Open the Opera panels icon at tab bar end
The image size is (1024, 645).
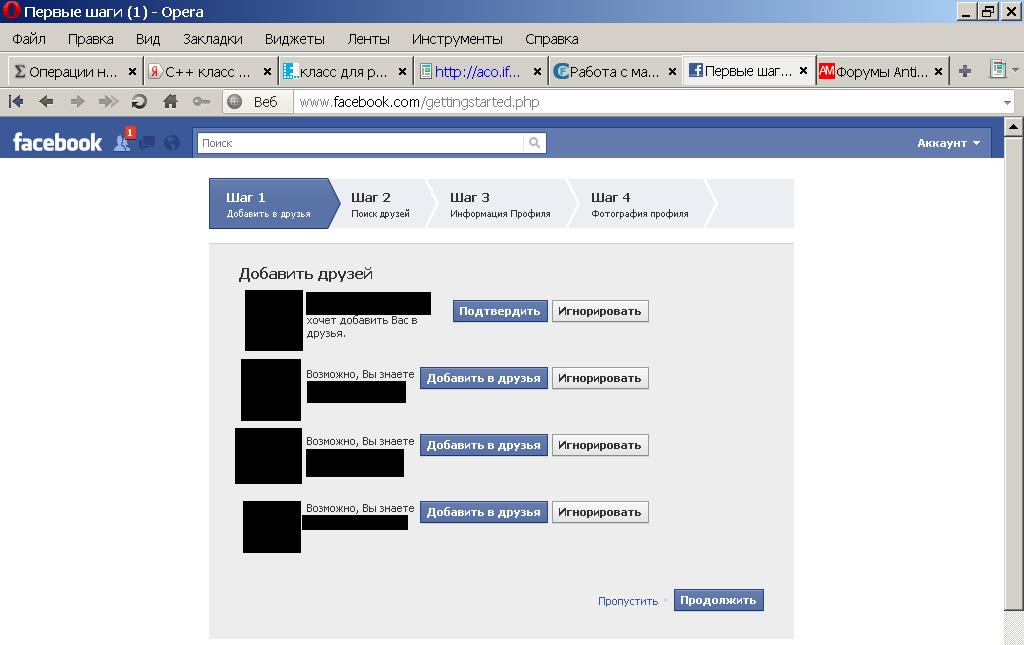[998, 69]
